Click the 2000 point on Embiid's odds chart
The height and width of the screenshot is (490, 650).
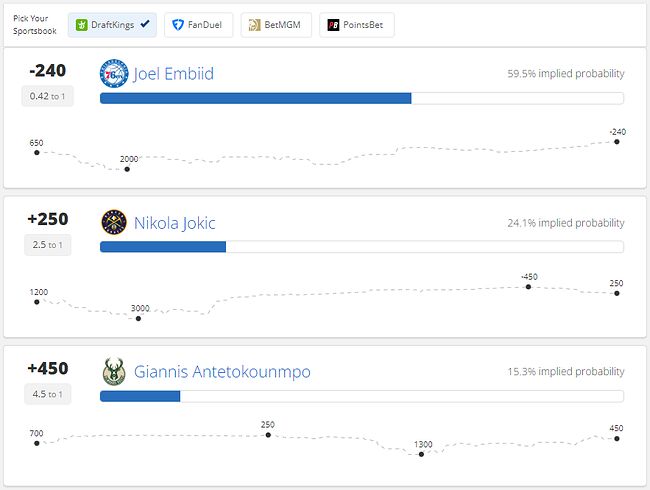point(127,169)
